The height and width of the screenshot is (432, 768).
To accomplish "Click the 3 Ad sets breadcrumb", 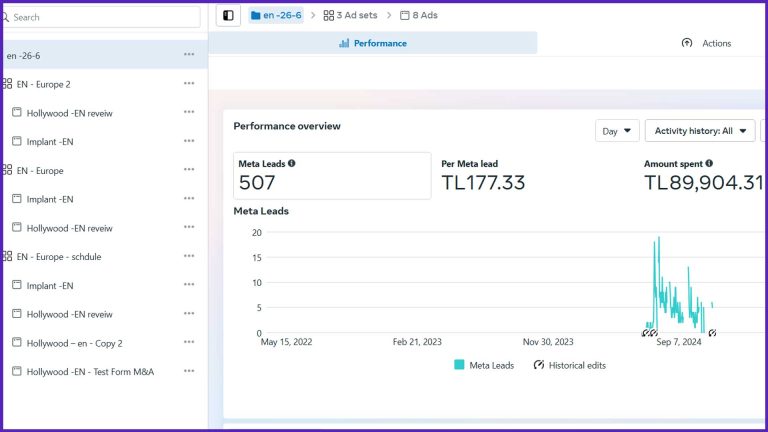I will coord(350,15).
